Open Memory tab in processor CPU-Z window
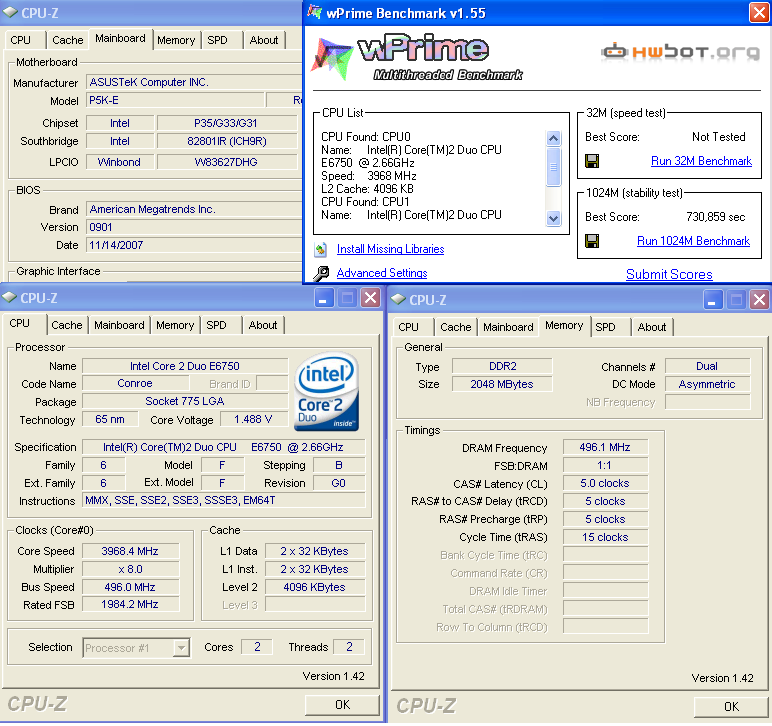Screen dimensions: 772x726 tap(175, 325)
